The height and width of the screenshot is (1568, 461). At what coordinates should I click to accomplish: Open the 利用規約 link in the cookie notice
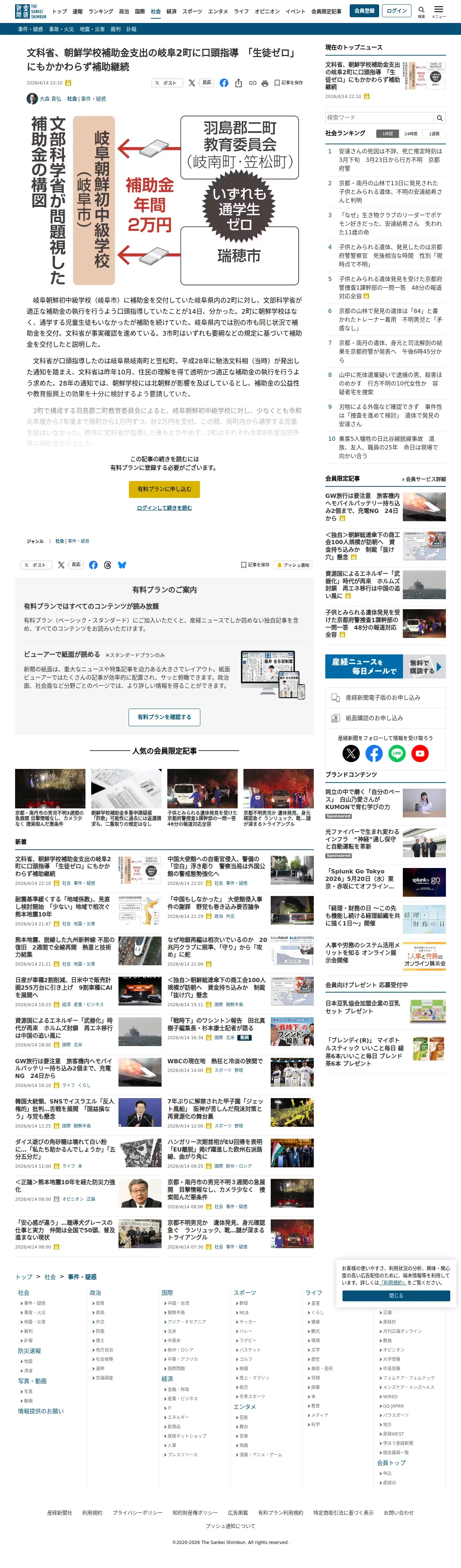tap(394, 1283)
